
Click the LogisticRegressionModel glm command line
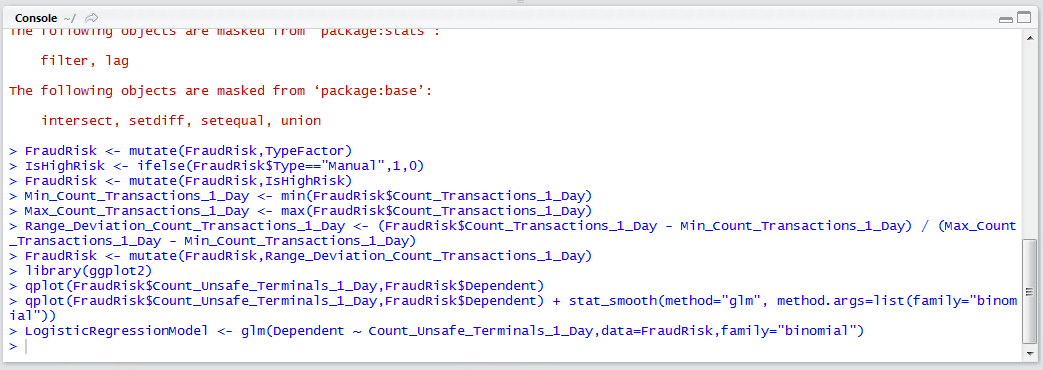tap(436, 331)
